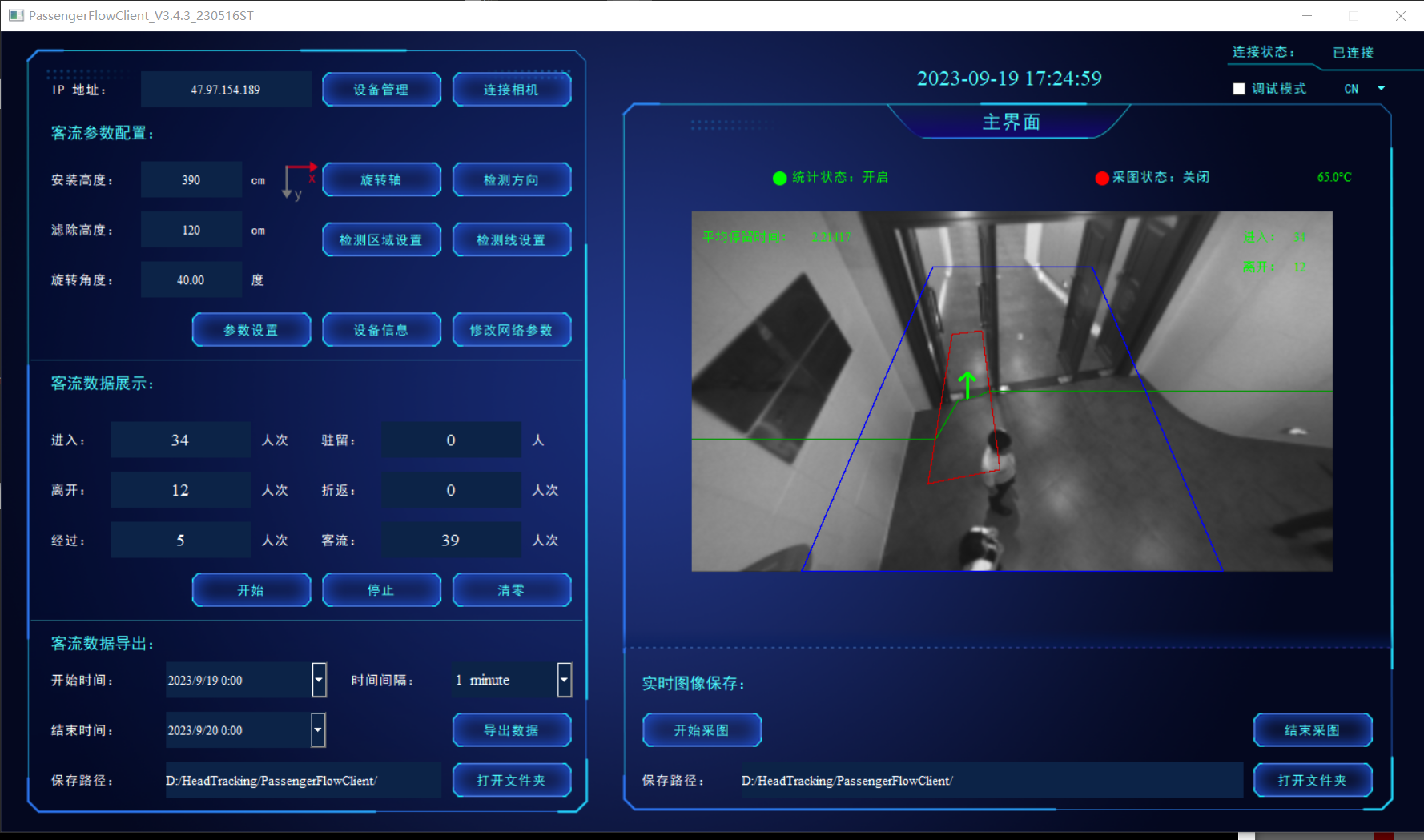Image resolution: width=1424 pixels, height=840 pixels.
Task: Click the IP address input field
Action: coord(226,90)
